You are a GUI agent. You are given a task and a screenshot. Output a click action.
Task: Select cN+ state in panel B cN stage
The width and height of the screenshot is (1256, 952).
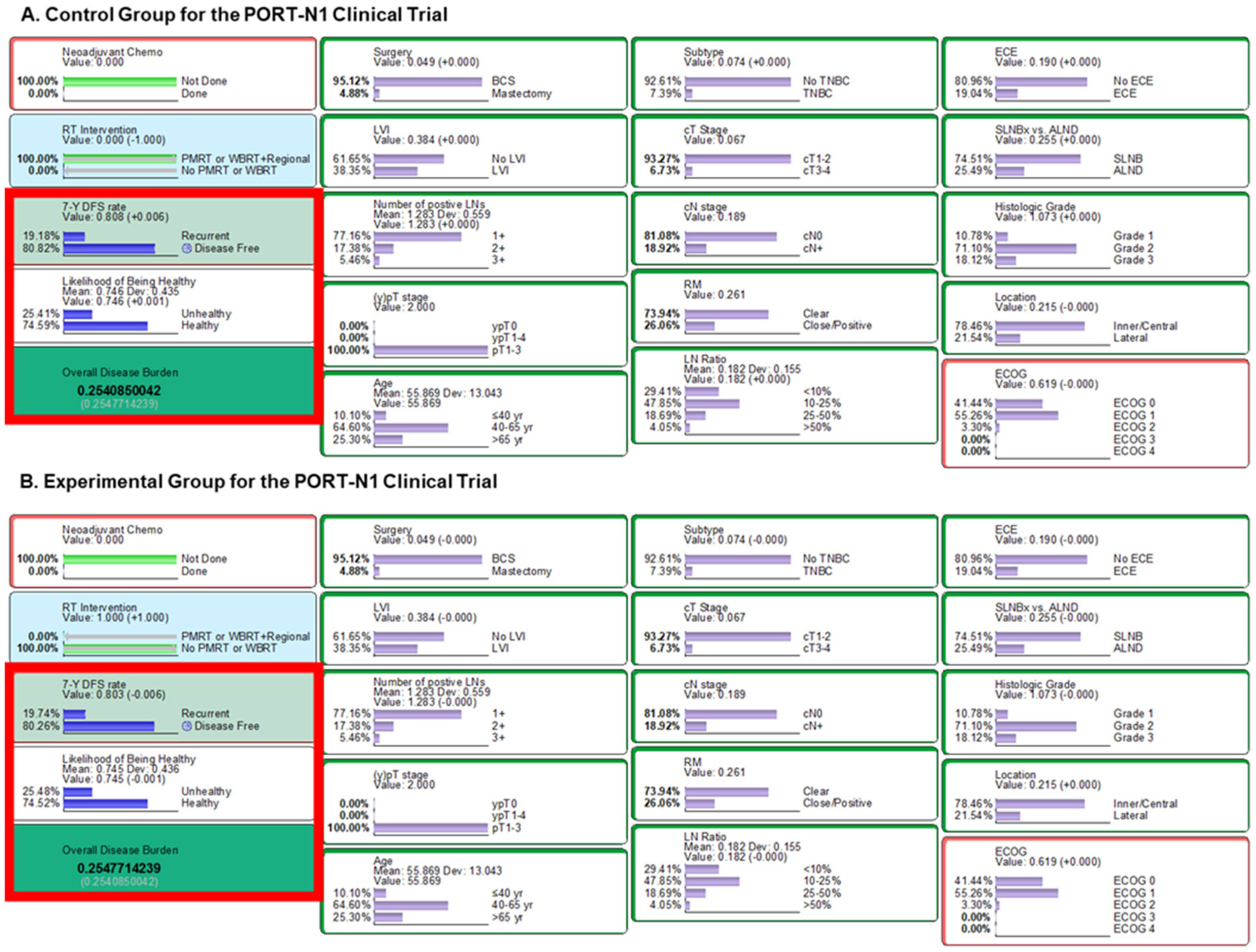[696, 726]
